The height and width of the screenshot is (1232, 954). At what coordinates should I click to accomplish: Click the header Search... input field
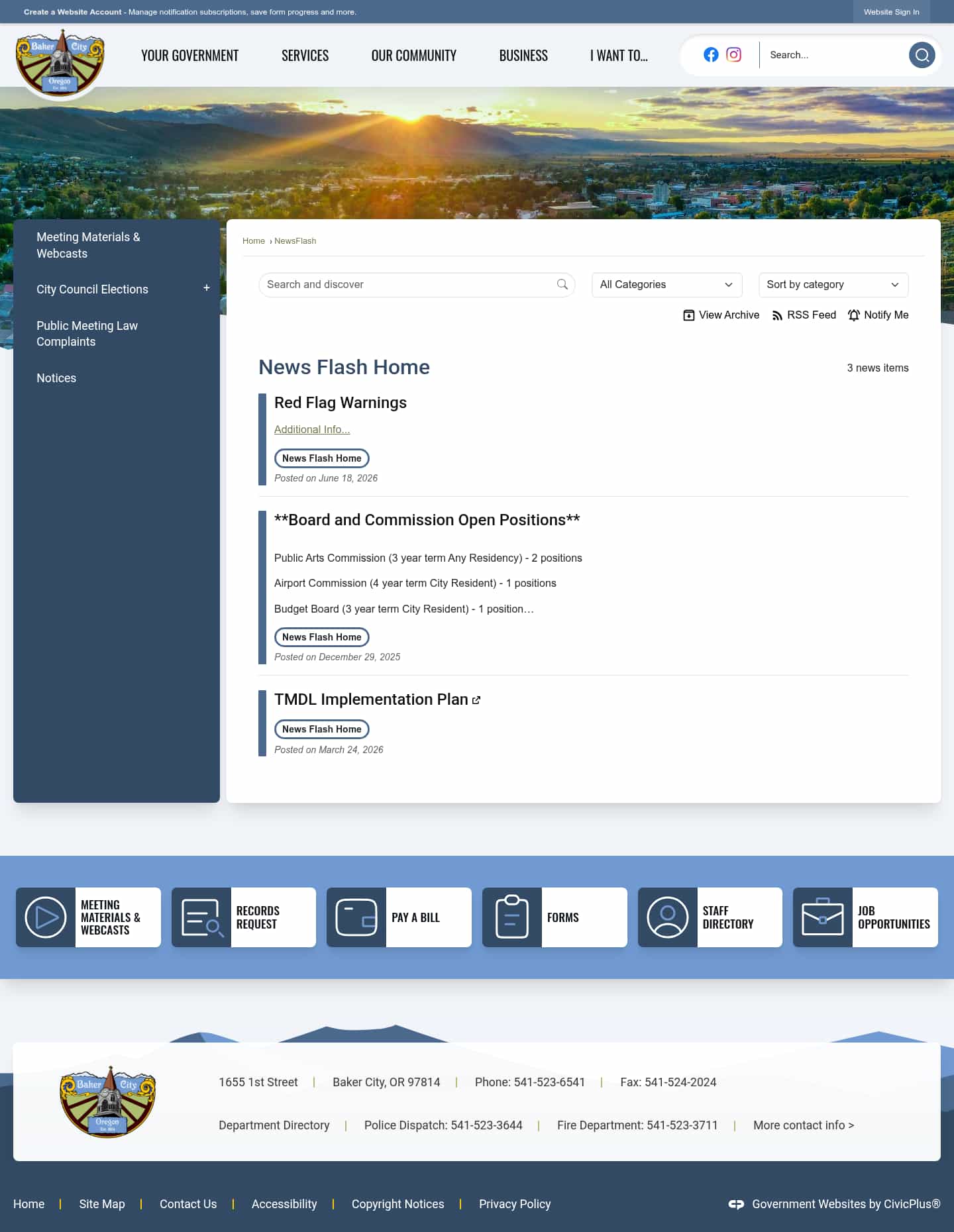pyautogui.click(x=835, y=55)
